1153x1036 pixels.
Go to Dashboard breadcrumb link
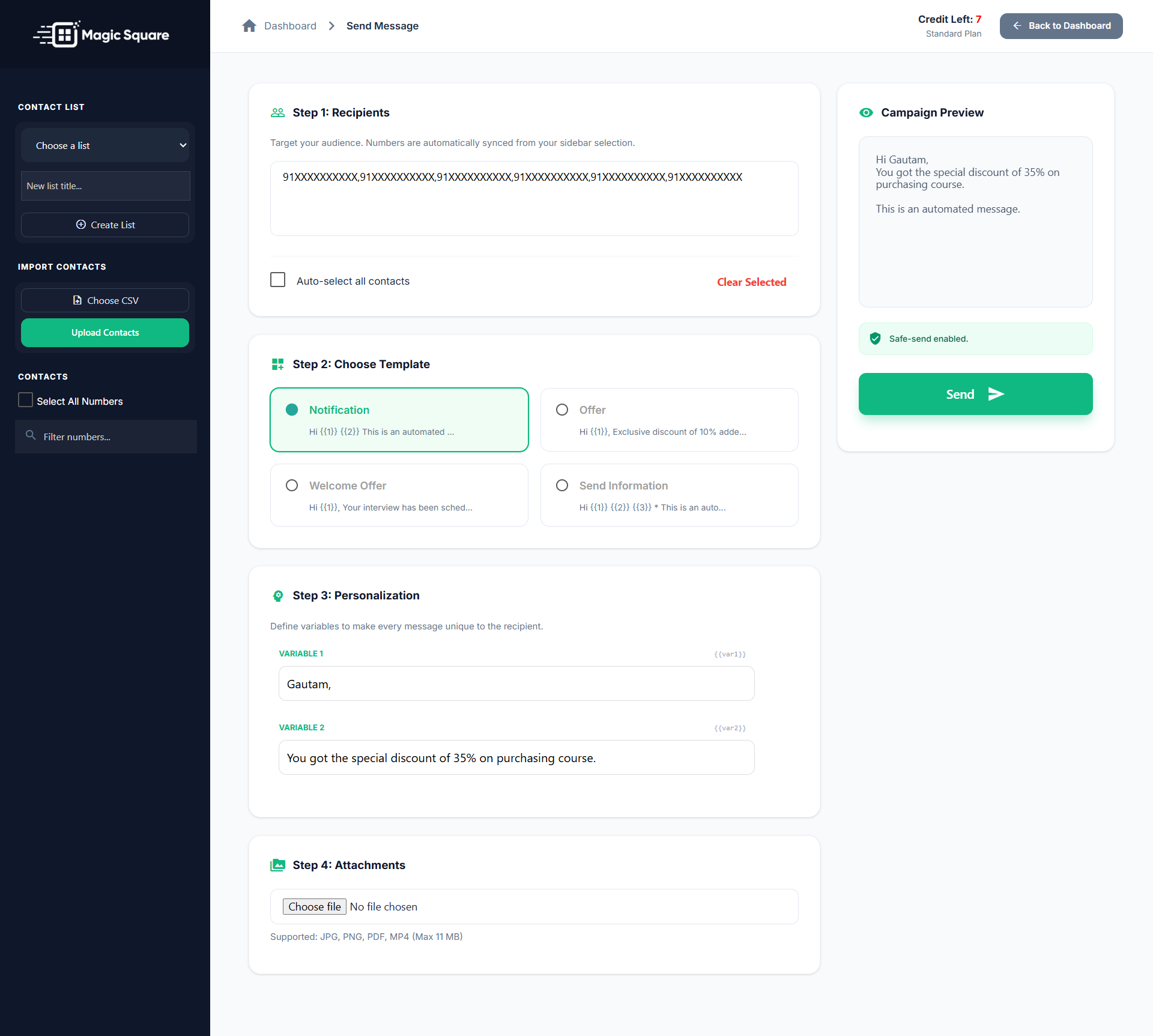[x=290, y=26]
